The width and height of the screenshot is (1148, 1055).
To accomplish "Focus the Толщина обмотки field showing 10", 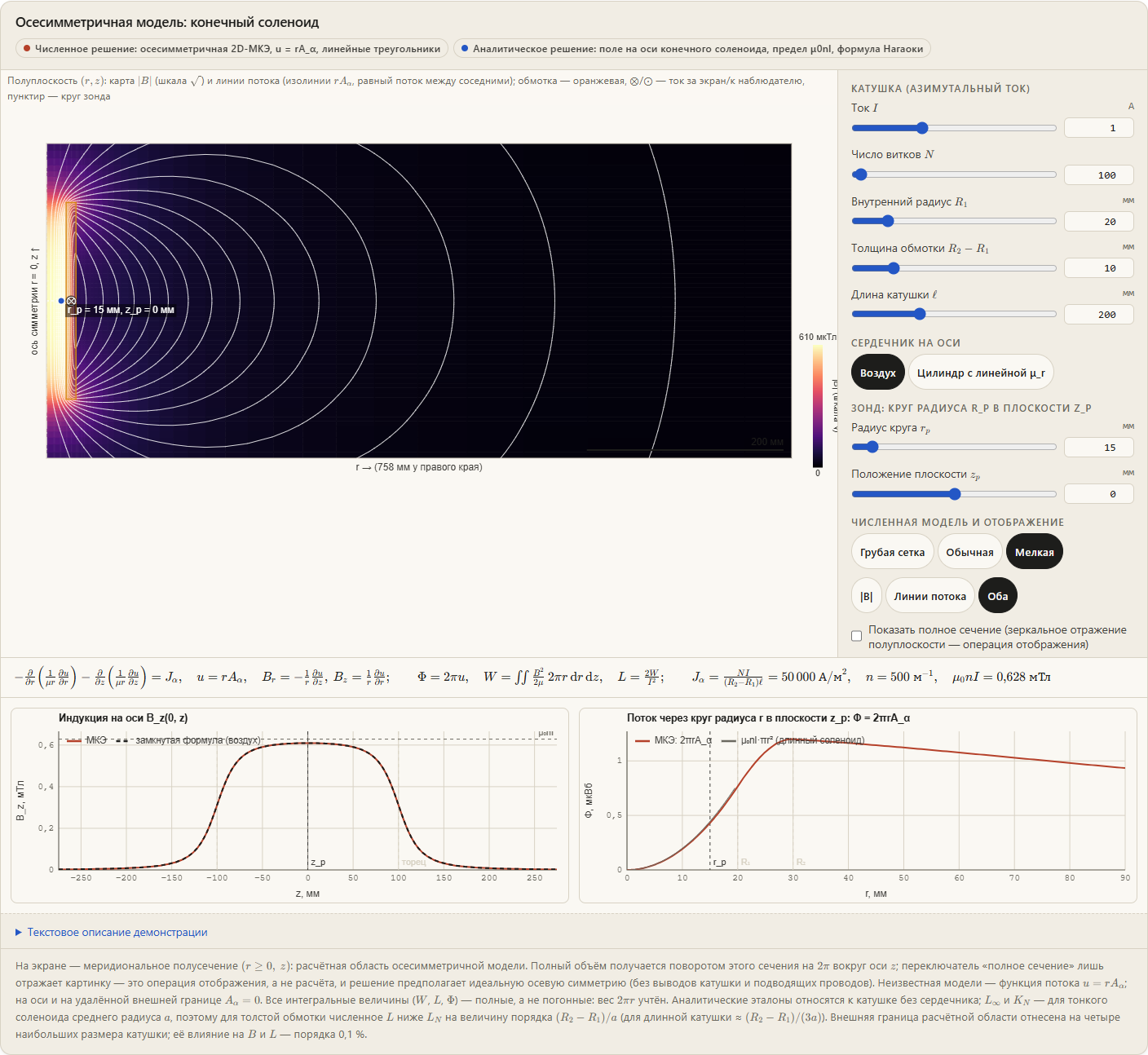I will 1099,267.
